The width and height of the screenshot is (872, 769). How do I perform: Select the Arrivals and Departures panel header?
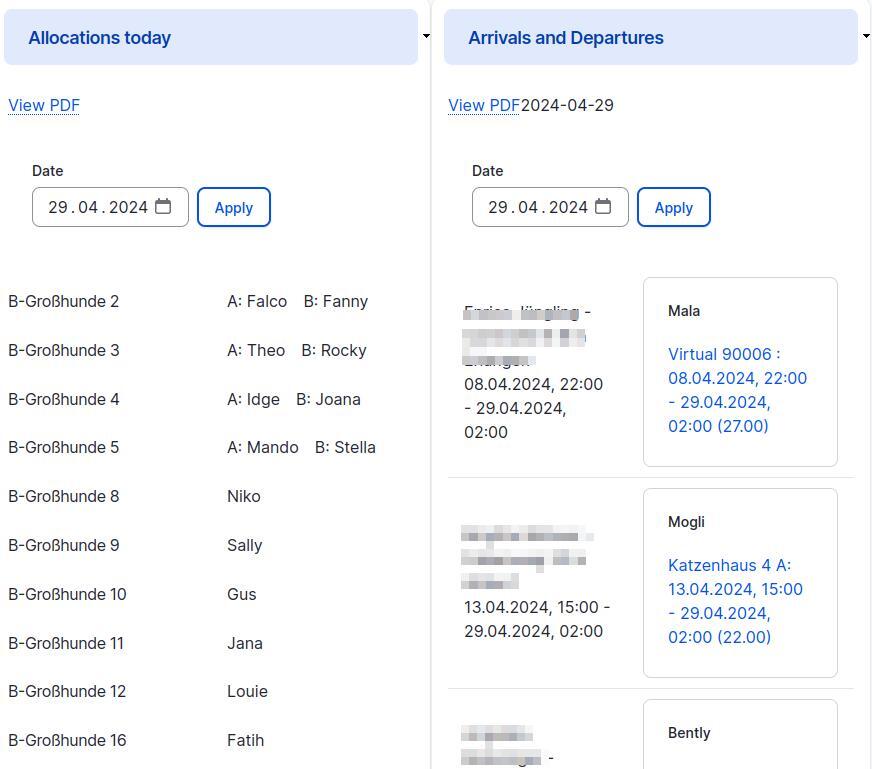[x=565, y=37]
